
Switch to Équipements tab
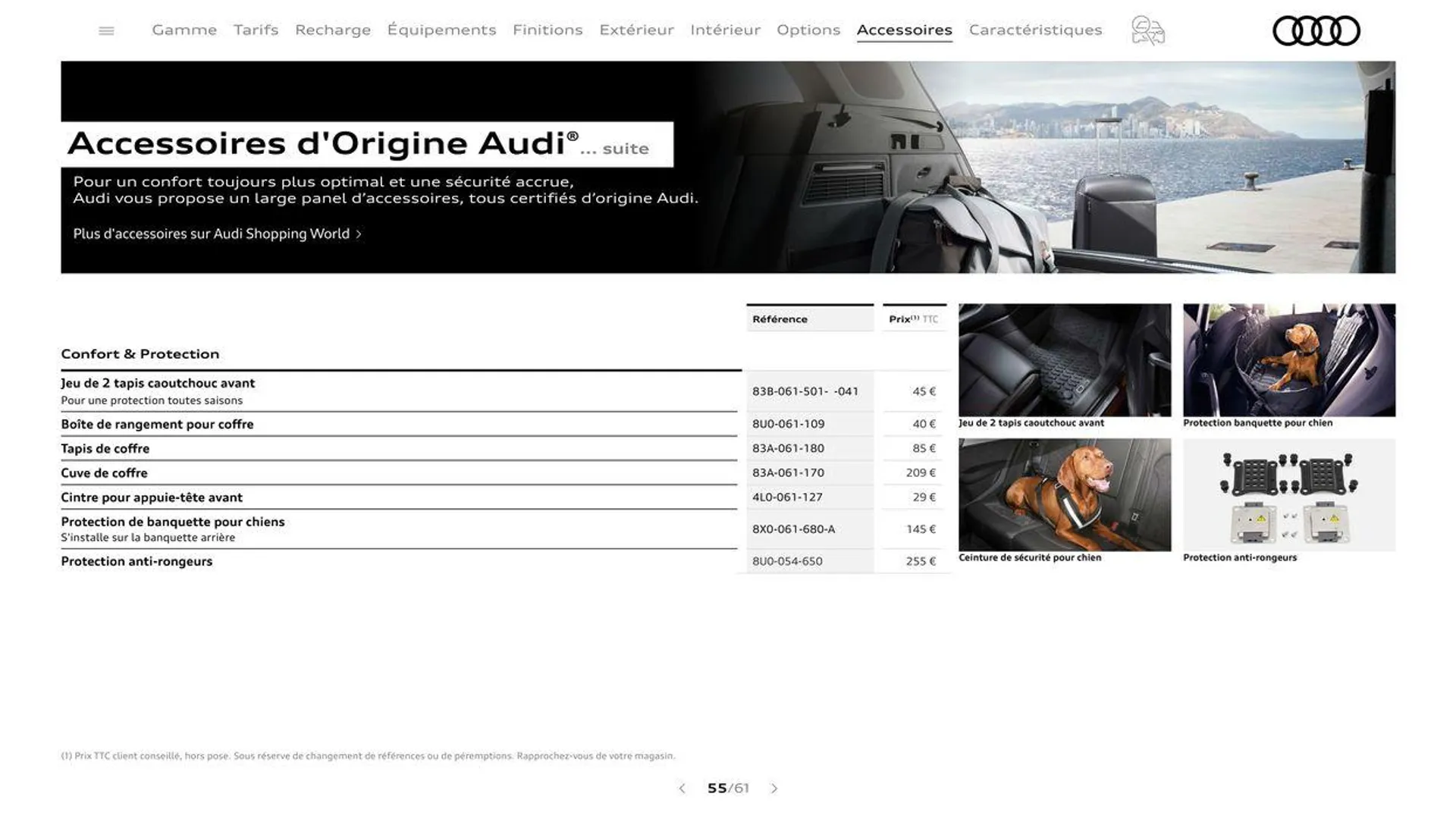click(441, 30)
